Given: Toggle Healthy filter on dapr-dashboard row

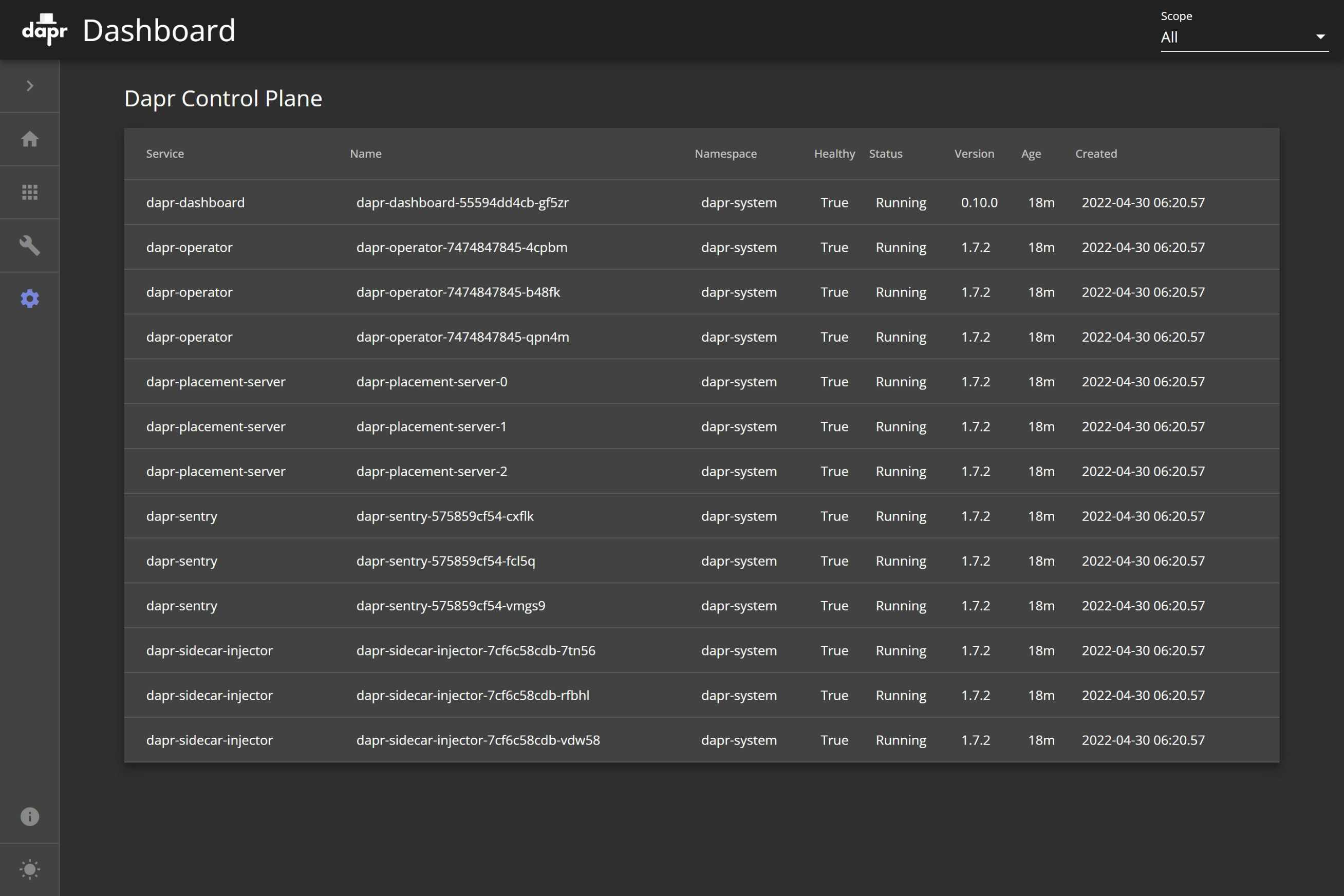Looking at the screenshot, I should point(834,202).
